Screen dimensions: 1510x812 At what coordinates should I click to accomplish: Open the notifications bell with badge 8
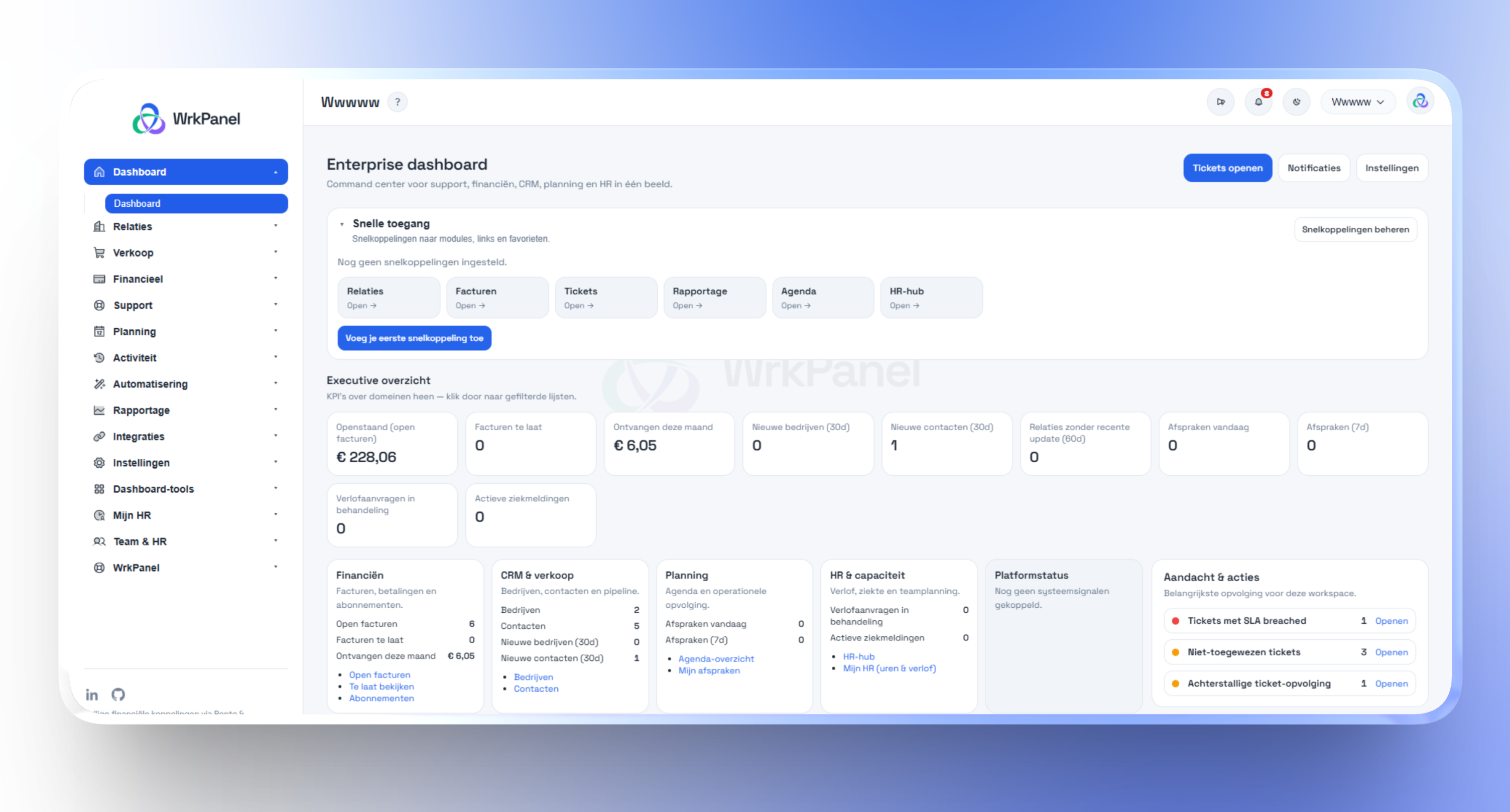[1259, 101]
